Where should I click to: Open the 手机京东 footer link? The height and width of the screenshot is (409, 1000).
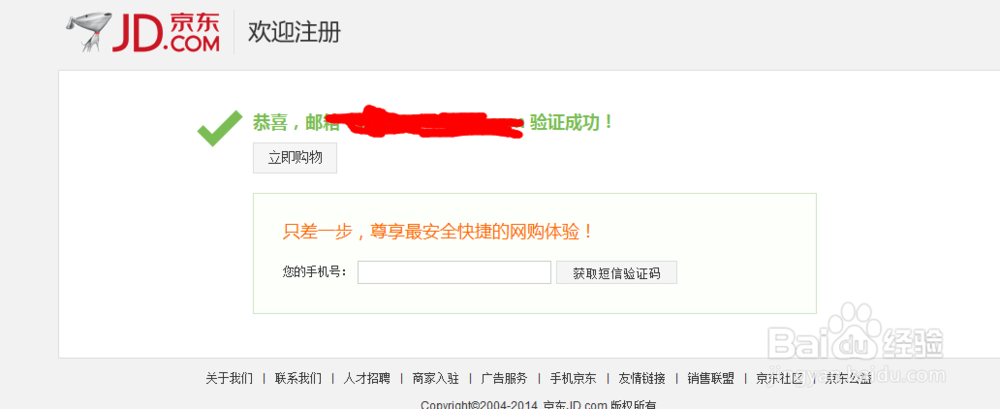point(573,378)
